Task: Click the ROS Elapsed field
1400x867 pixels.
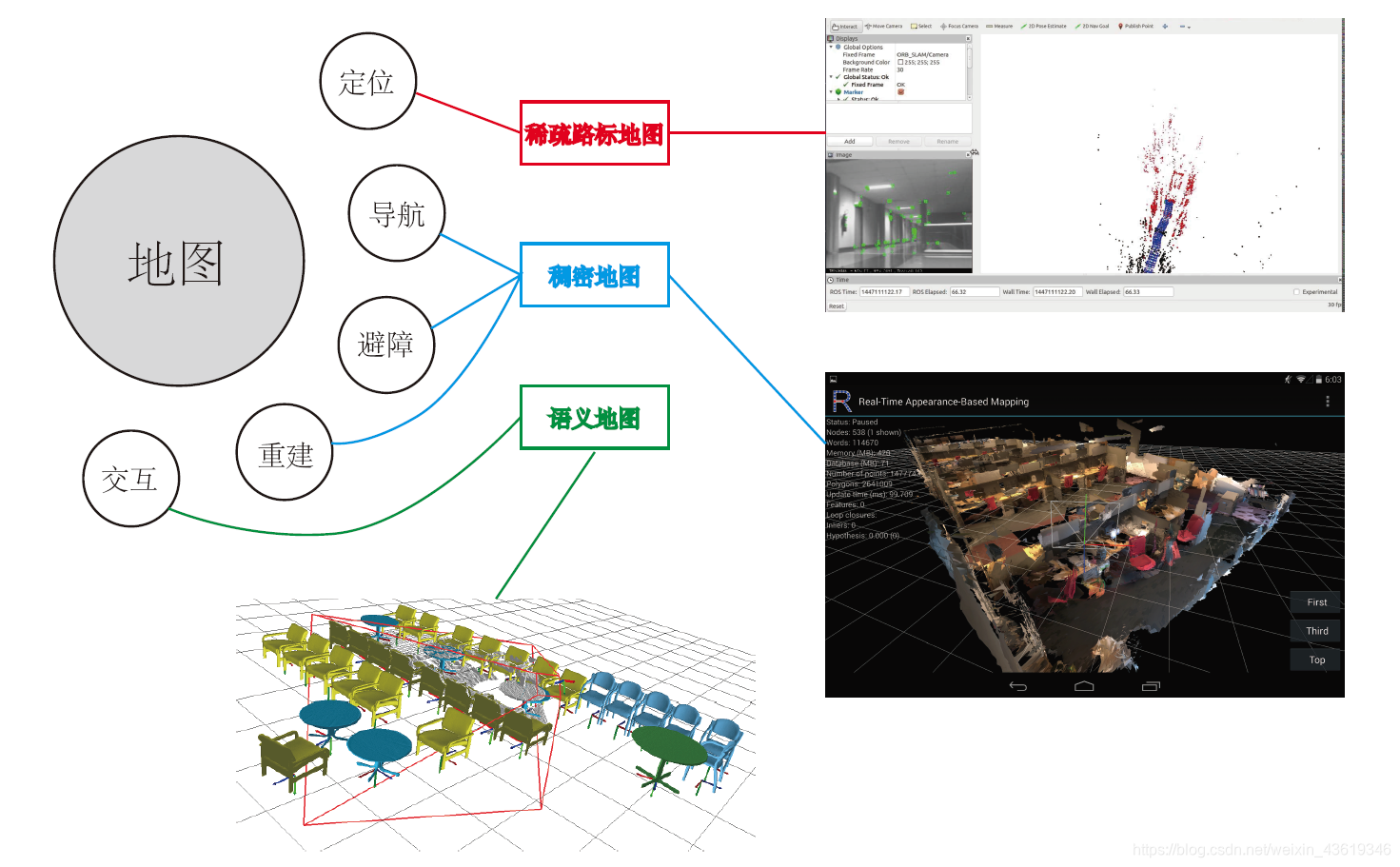Action: click(x=975, y=292)
